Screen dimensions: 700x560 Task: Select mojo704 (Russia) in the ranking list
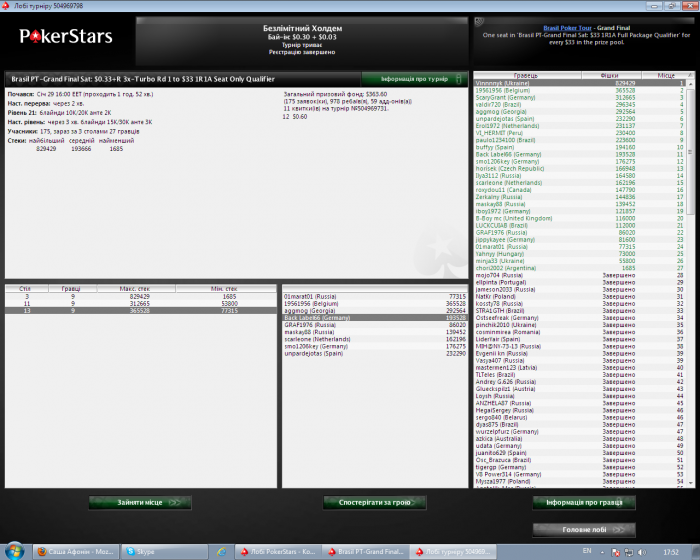tap(580, 275)
